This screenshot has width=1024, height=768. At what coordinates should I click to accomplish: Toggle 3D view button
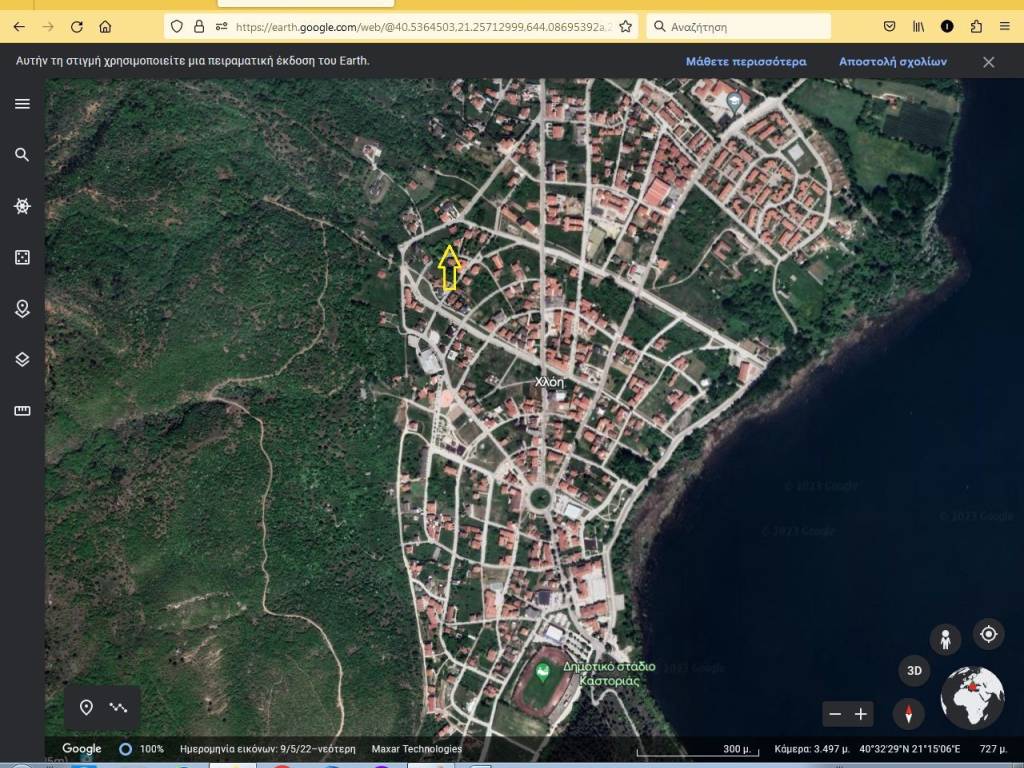click(x=913, y=670)
